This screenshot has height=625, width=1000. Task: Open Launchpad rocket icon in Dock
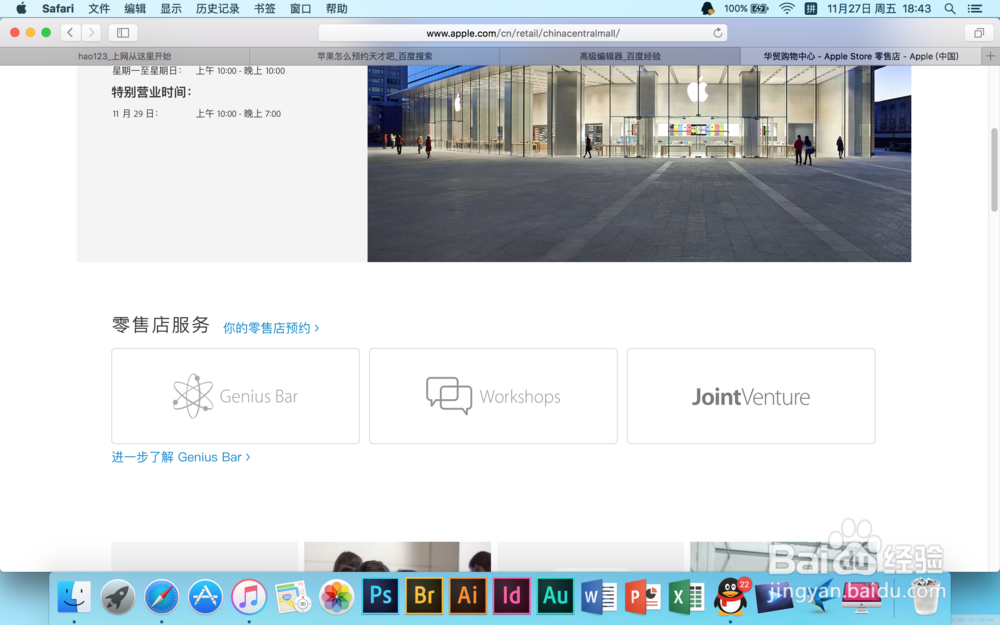117,597
